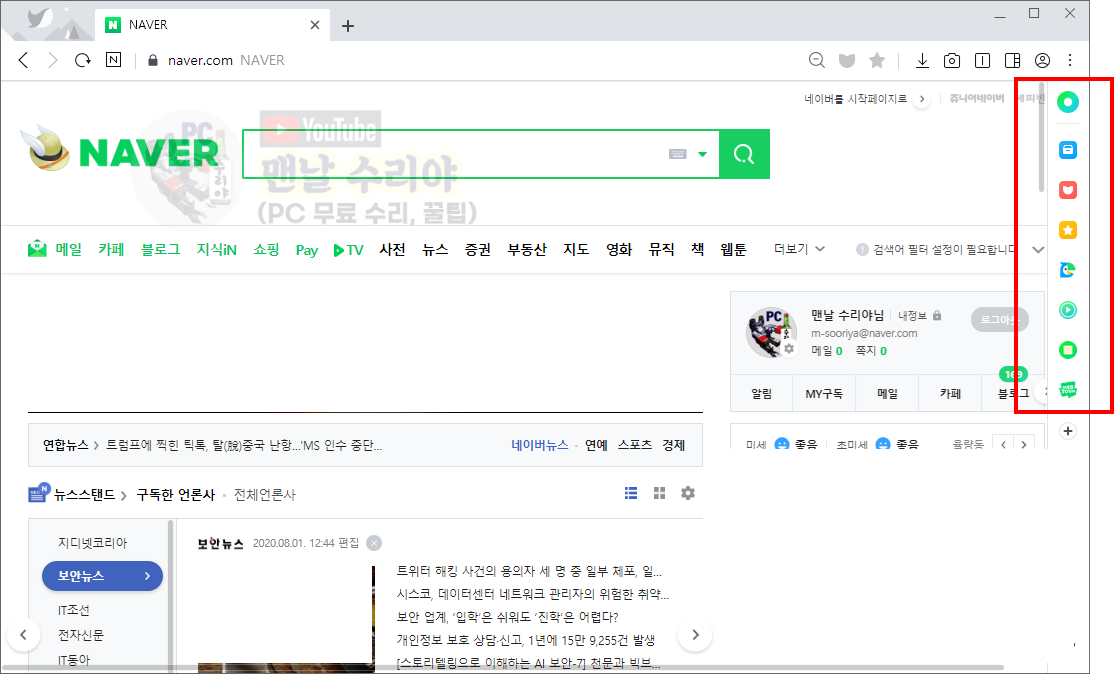This screenshot has height=674, width=1114.
Task: Go to next newsstand page arrow
Action: 696,634
